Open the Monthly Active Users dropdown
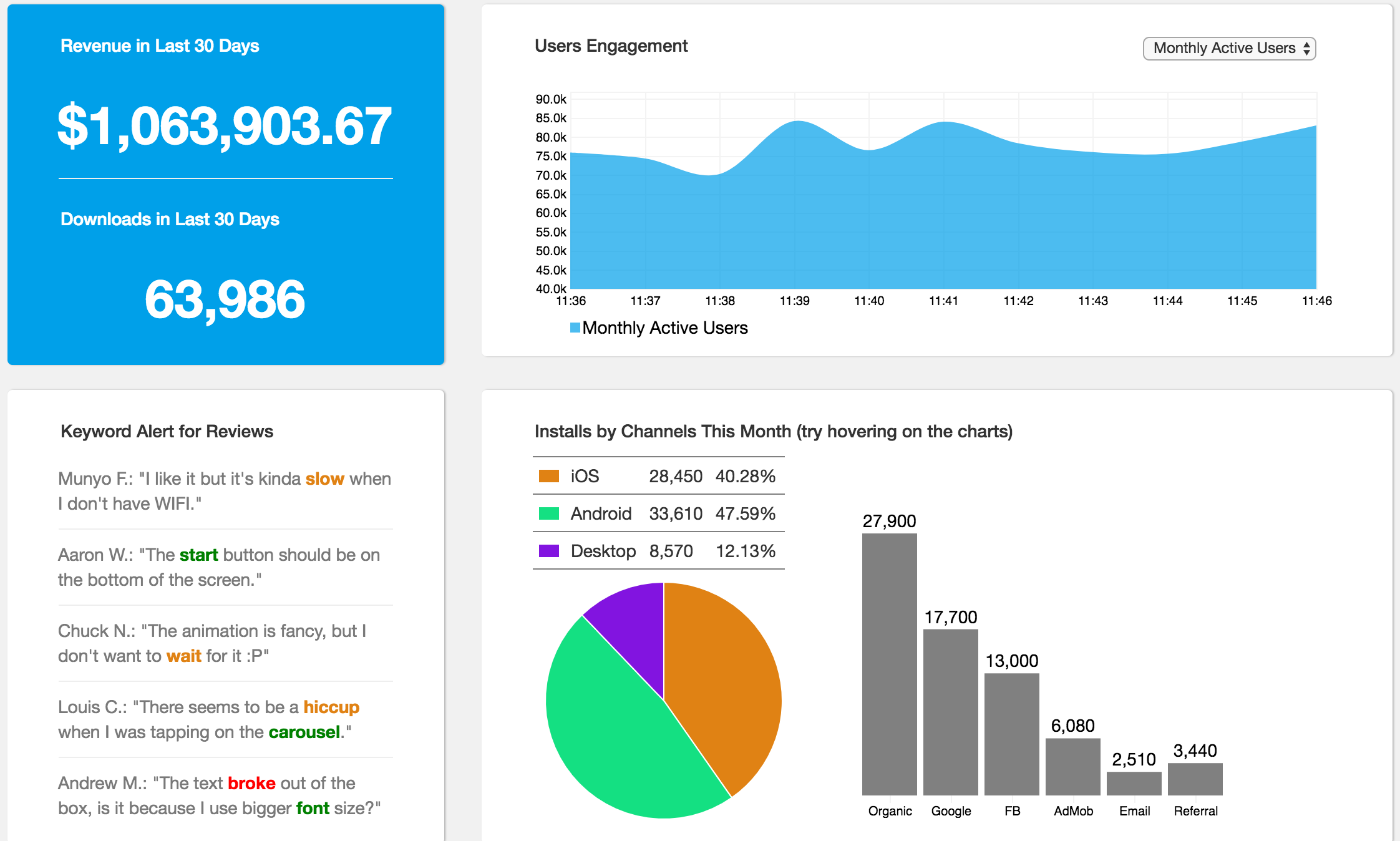The image size is (1400, 841). coord(1229,48)
